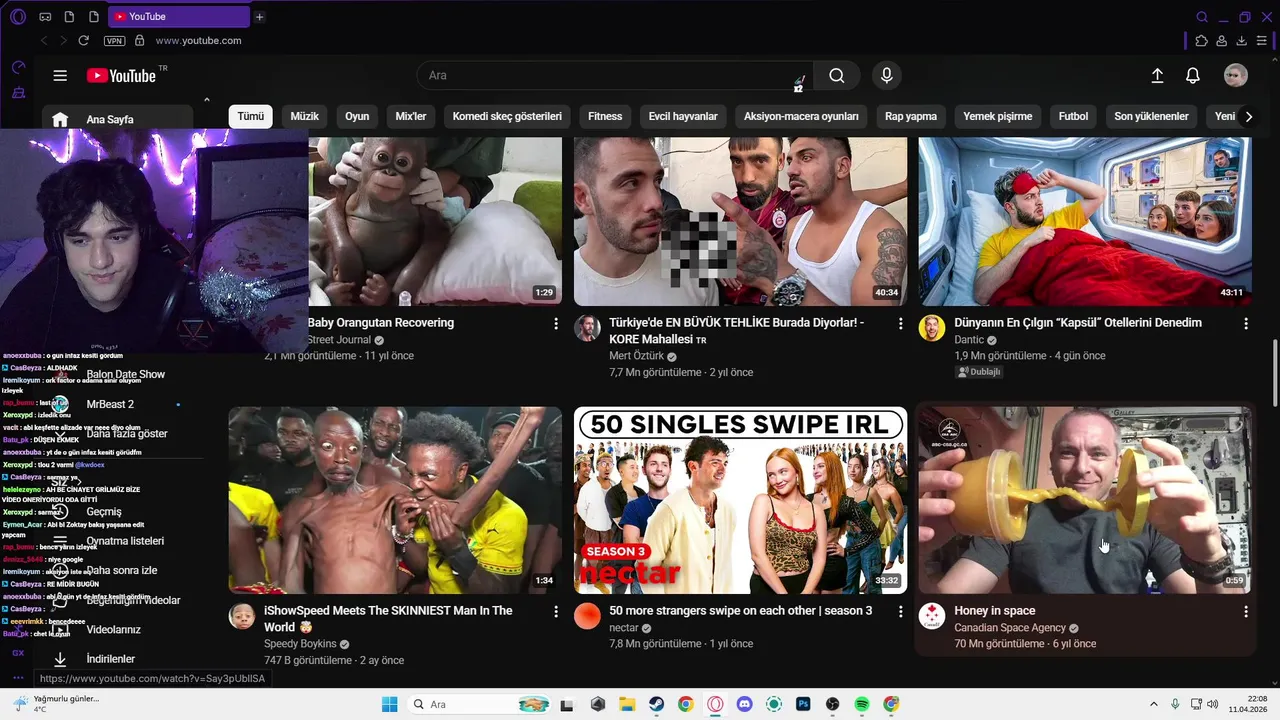The image size is (1280, 720).
Task: Open the Canadian Space Agency channel avatar
Action: [932, 616]
